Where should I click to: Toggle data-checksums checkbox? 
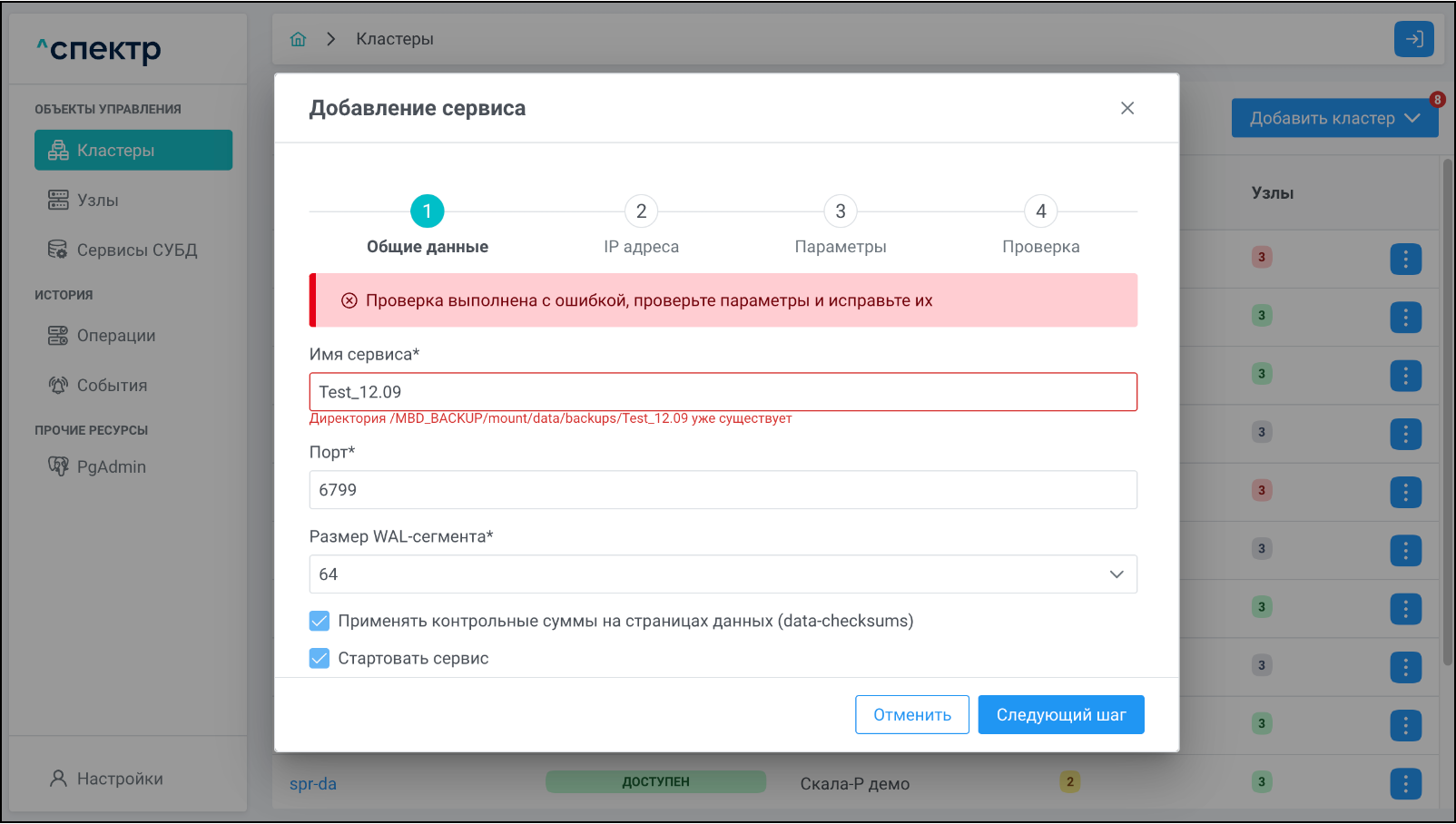click(x=320, y=621)
